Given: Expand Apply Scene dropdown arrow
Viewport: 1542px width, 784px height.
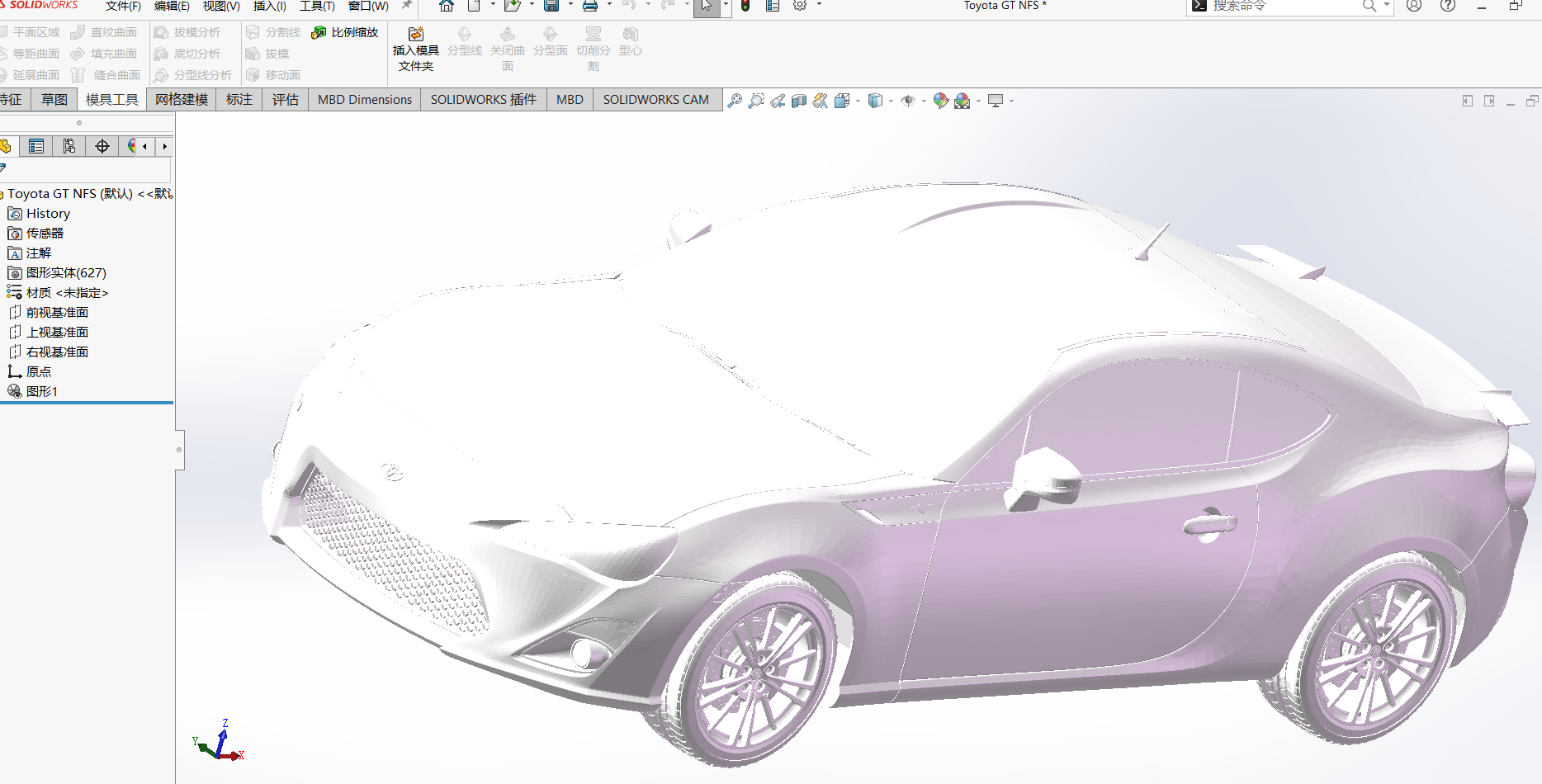Looking at the screenshot, I should [x=978, y=102].
